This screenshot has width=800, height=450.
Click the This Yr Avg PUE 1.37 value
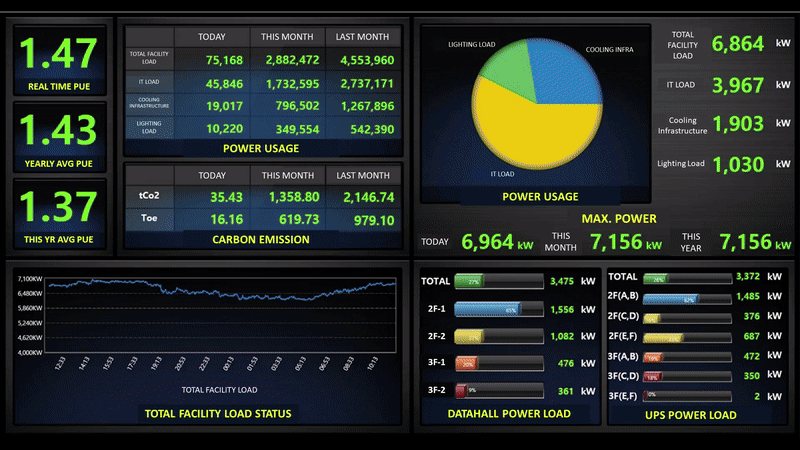[59, 207]
